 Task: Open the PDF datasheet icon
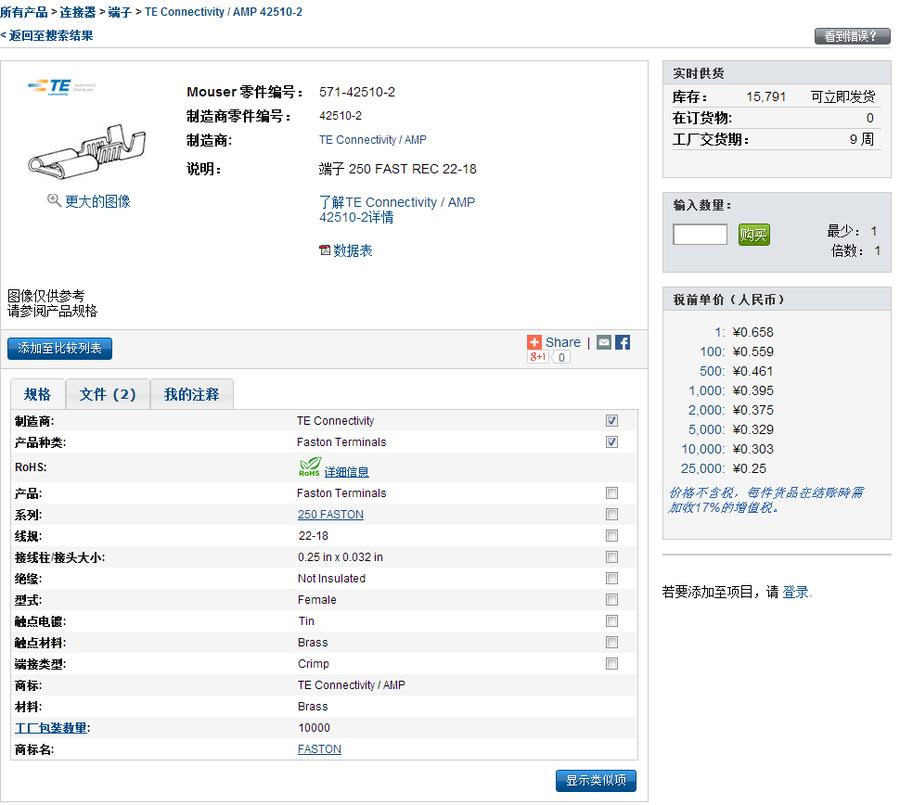tap(325, 251)
